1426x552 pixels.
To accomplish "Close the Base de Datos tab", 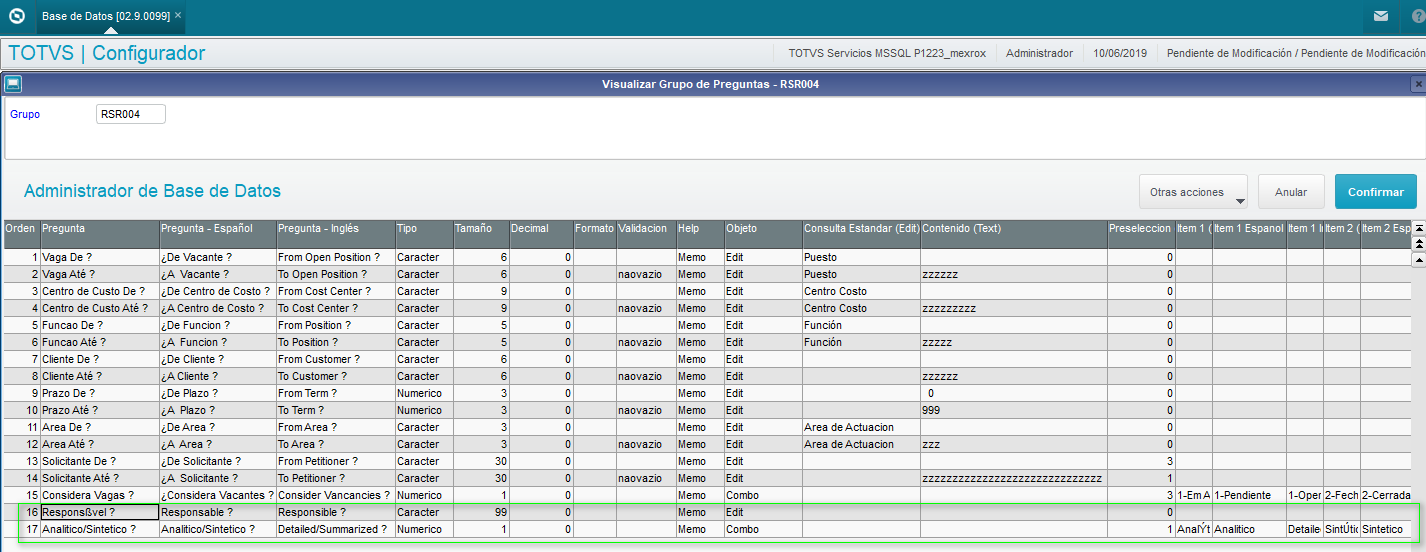I will coord(178,16).
